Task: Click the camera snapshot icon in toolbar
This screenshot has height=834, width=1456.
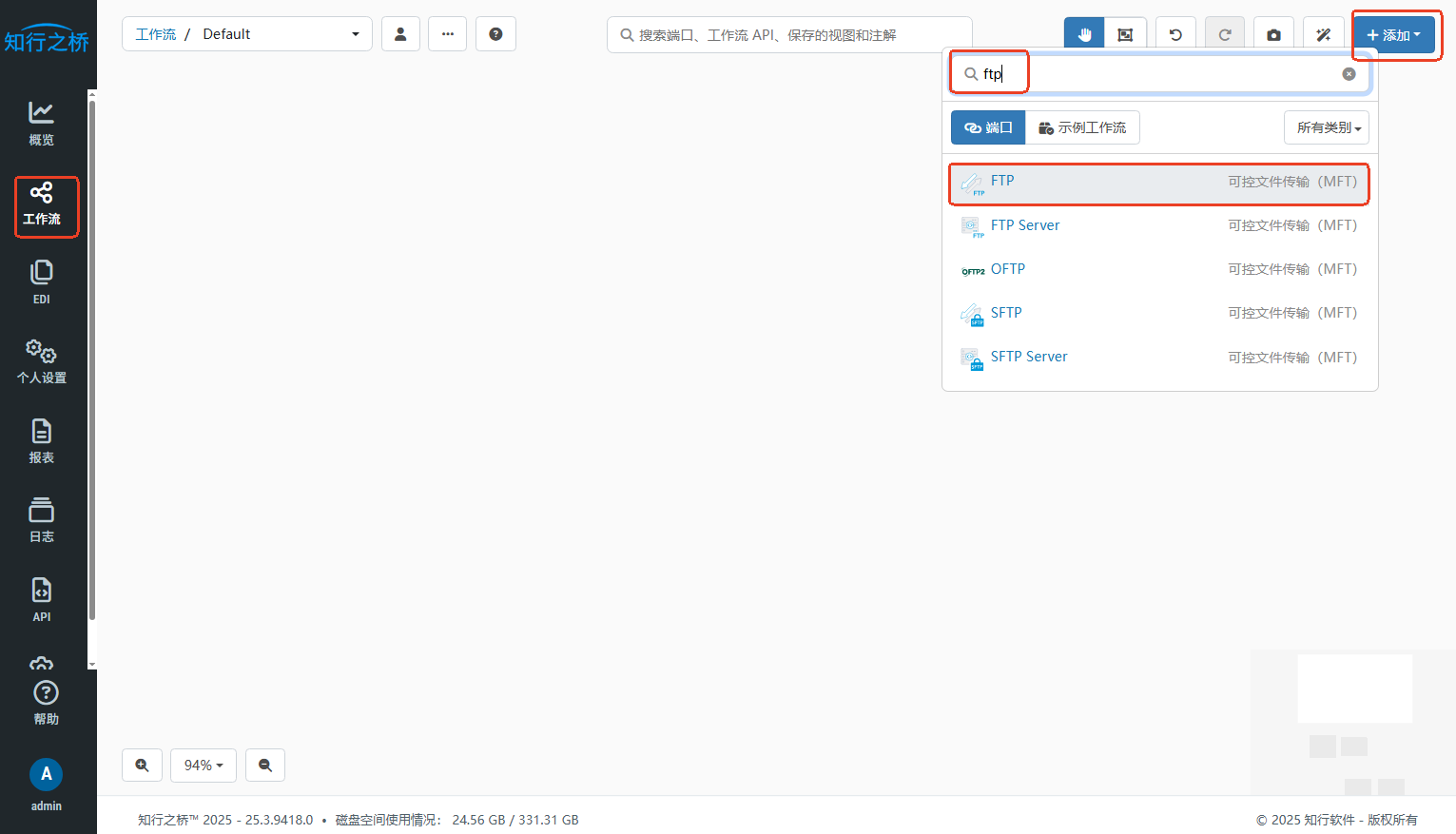Action: [x=1273, y=35]
